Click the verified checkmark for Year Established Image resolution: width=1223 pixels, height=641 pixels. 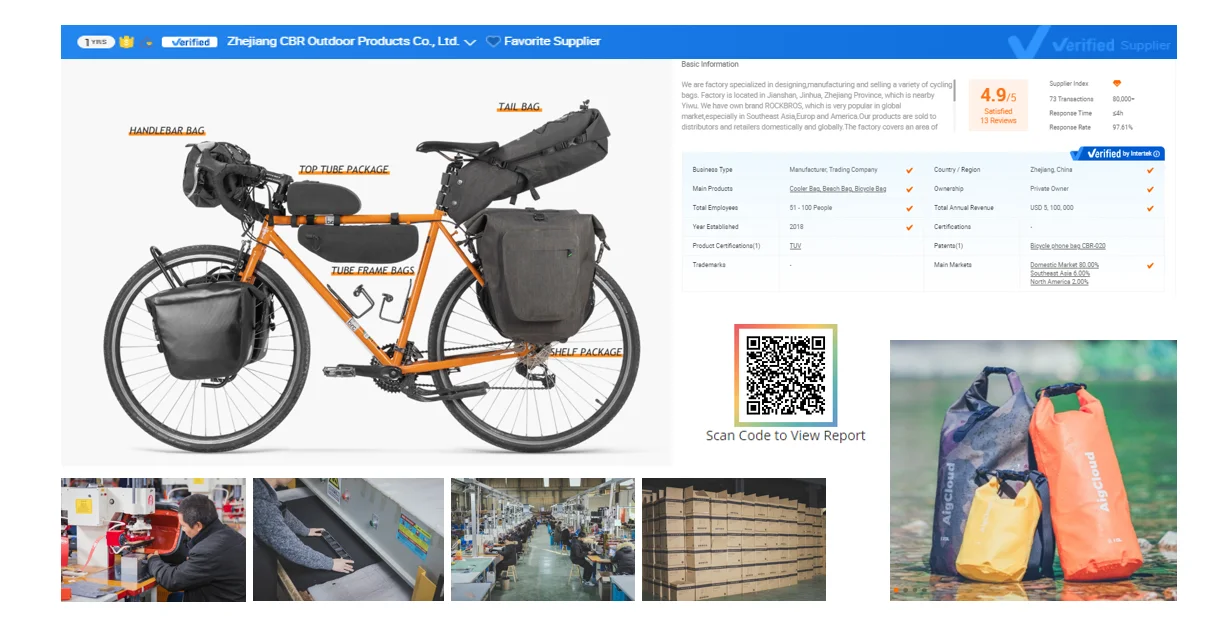909,227
